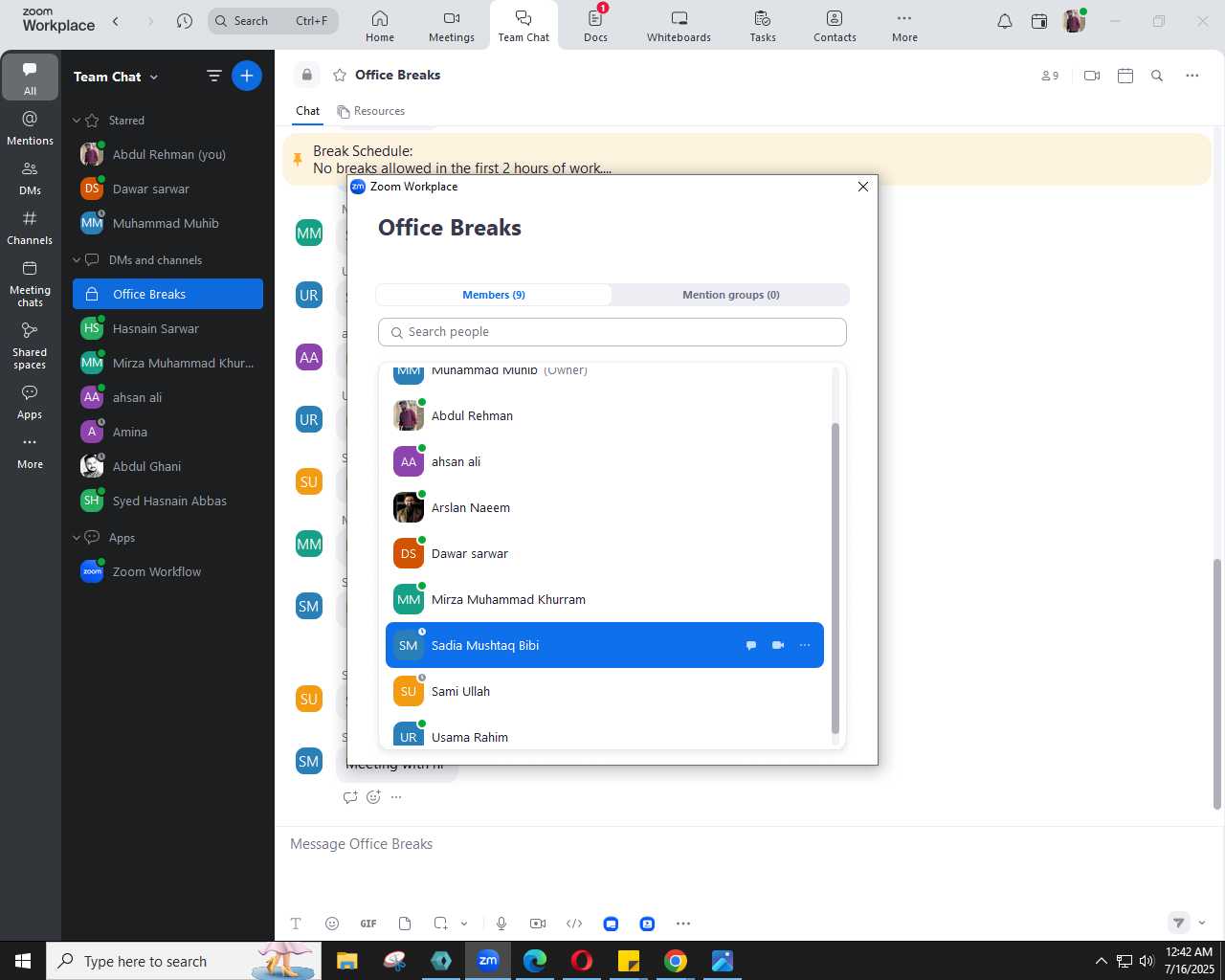Open Zoom Workflow app chat
This screenshot has width=1225, height=980.
(167, 571)
